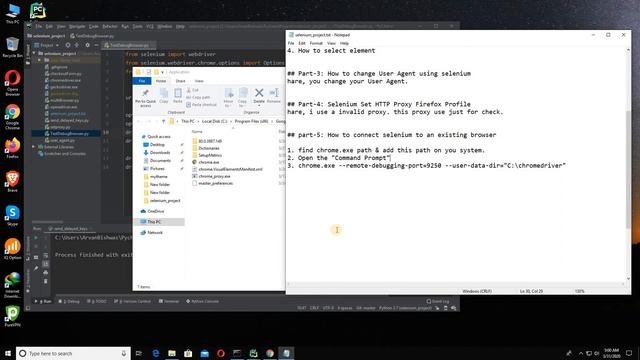The width and height of the screenshot is (640, 360).
Task: Hide PyCharm project panel with minus icon
Action: point(96,45)
